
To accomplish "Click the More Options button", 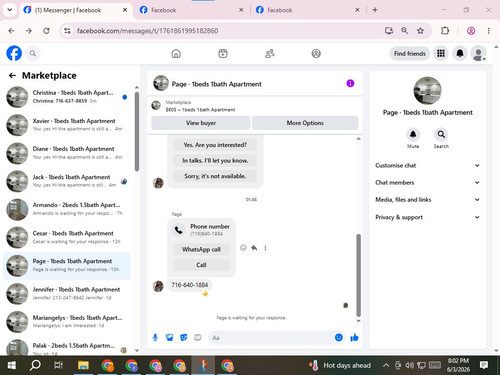I will tap(305, 123).
